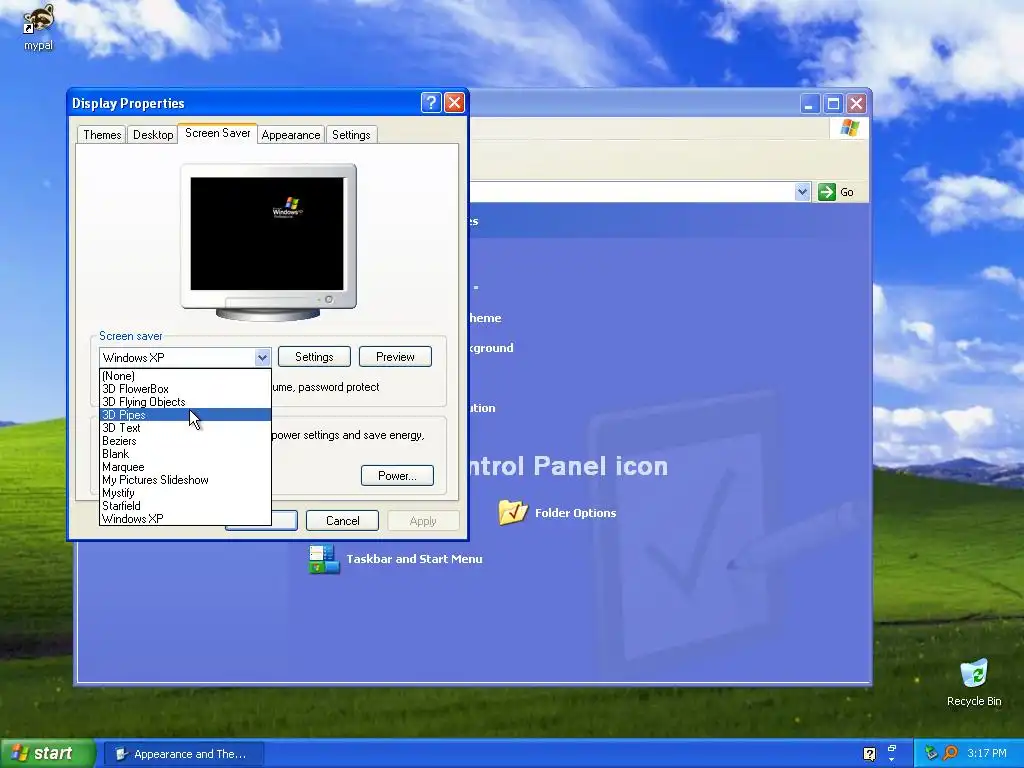Select Beziers screen saver

185,441
